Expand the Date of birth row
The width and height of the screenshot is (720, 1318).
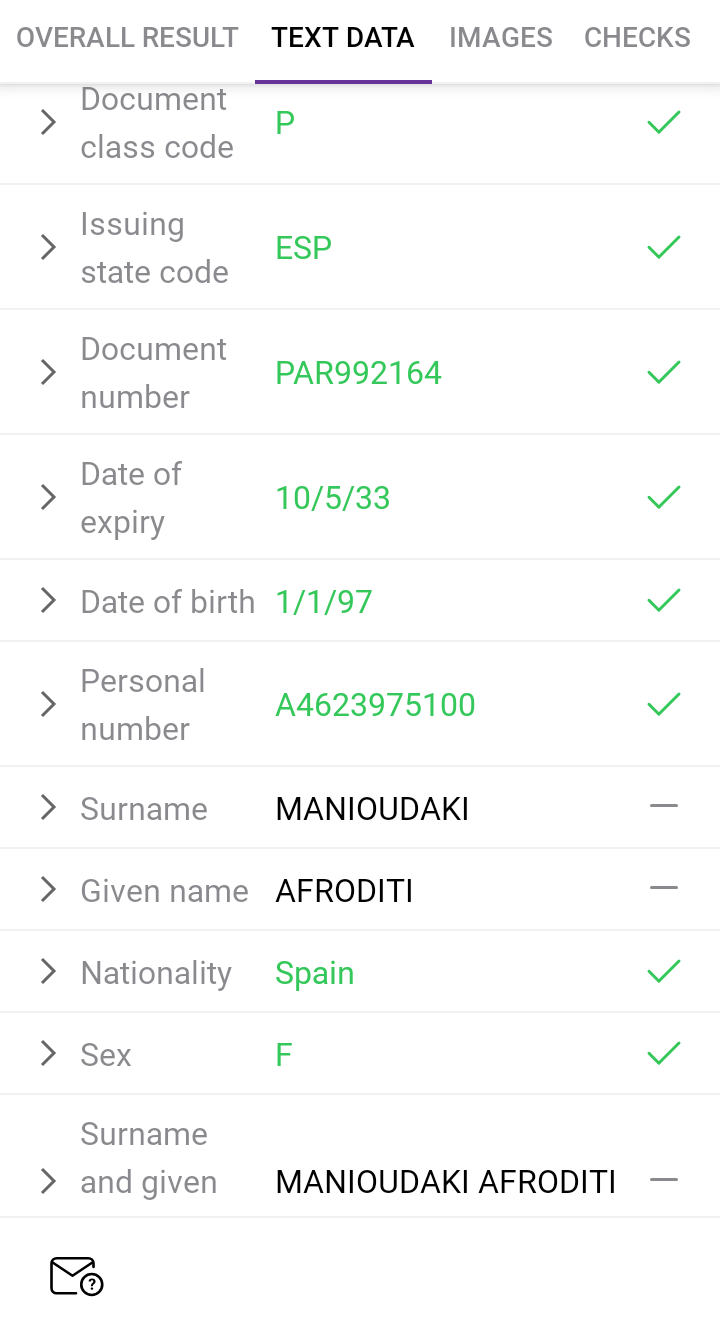(x=48, y=600)
